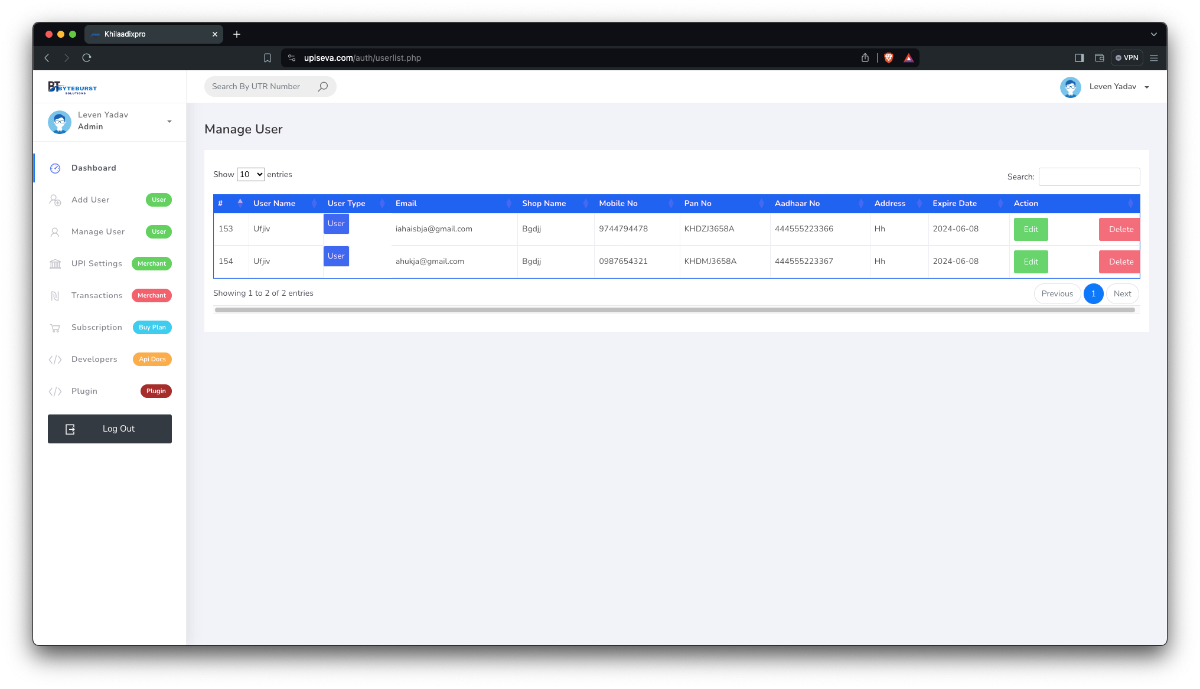This screenshot has height=689, width=1200.
Task: Open the browser sidebar panel icon
Action: point(1079,58)
